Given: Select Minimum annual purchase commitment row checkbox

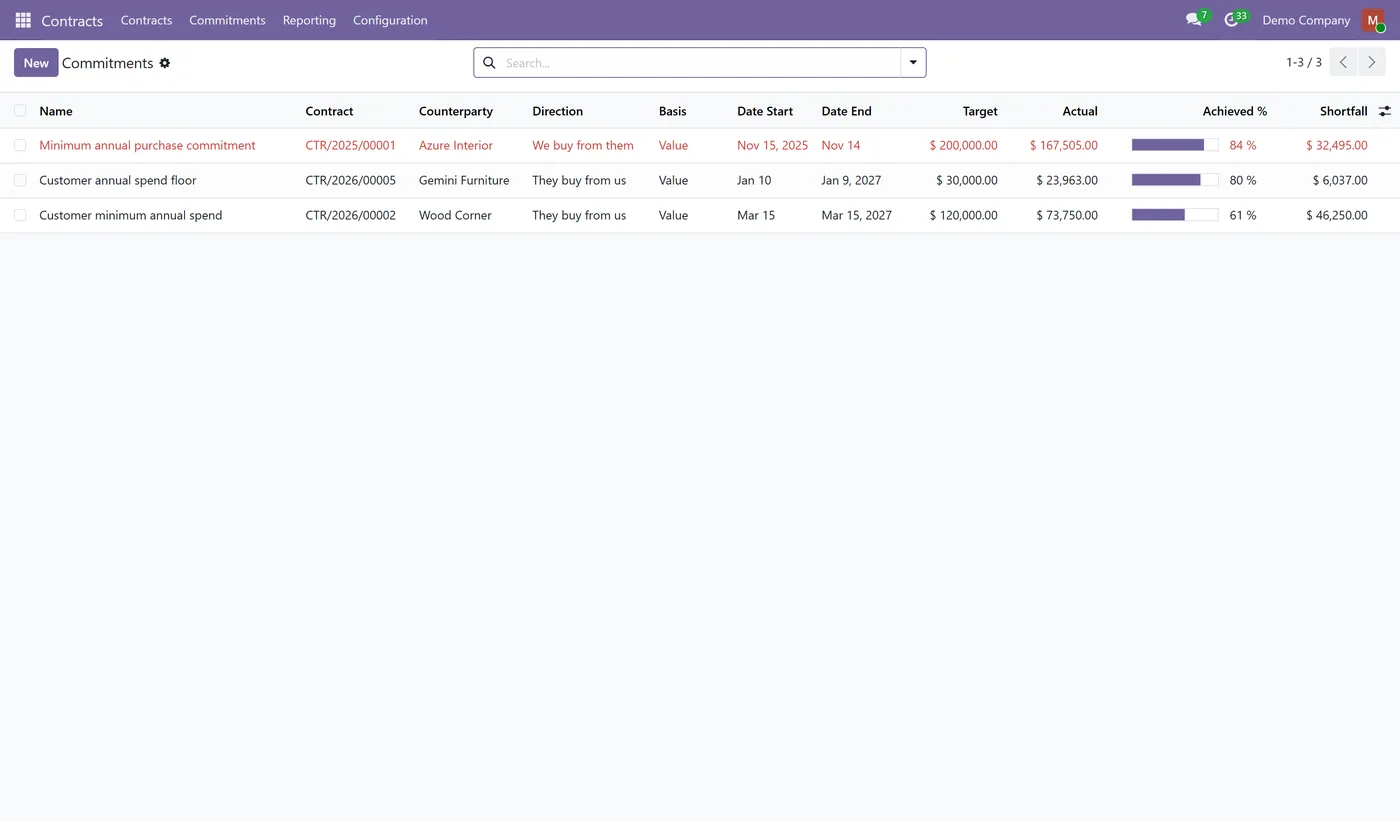Looking at the screenshot, I should [x=20, y=145].
